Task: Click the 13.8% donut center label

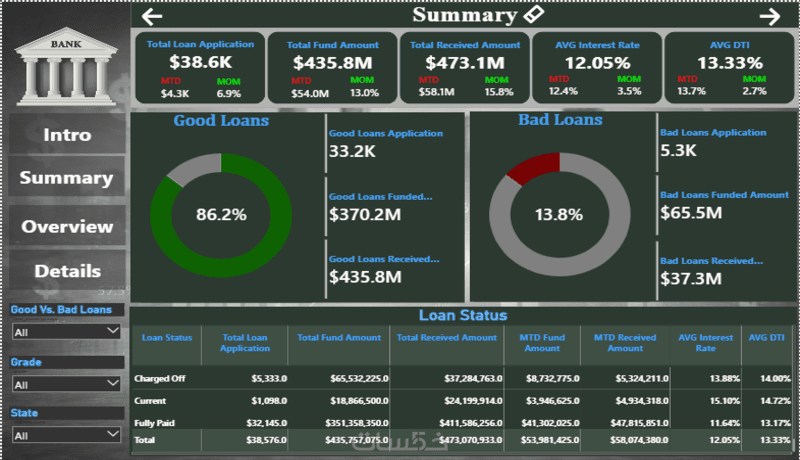Action: (559, 214)
